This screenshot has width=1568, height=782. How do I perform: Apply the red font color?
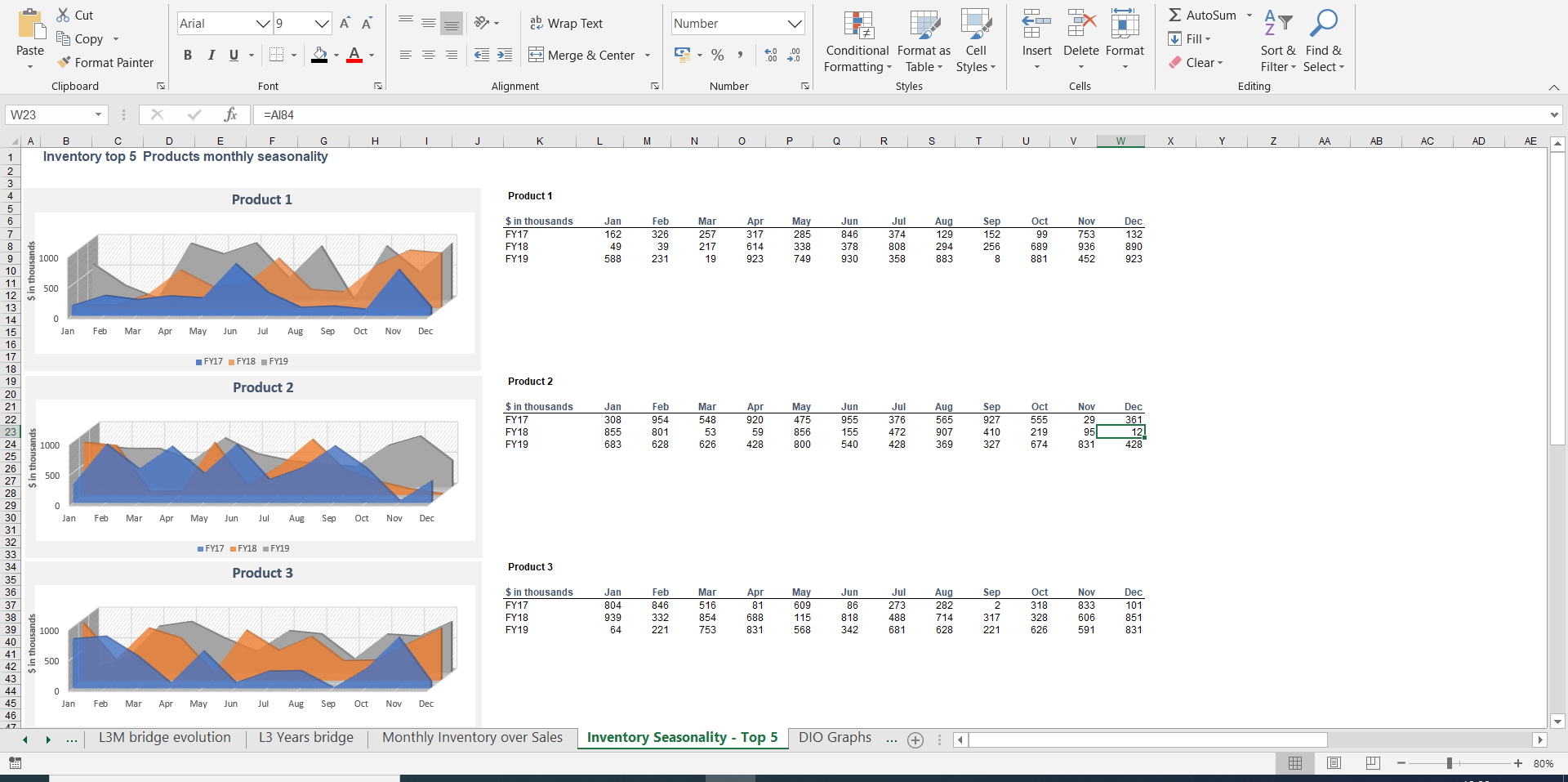(354, 55)
